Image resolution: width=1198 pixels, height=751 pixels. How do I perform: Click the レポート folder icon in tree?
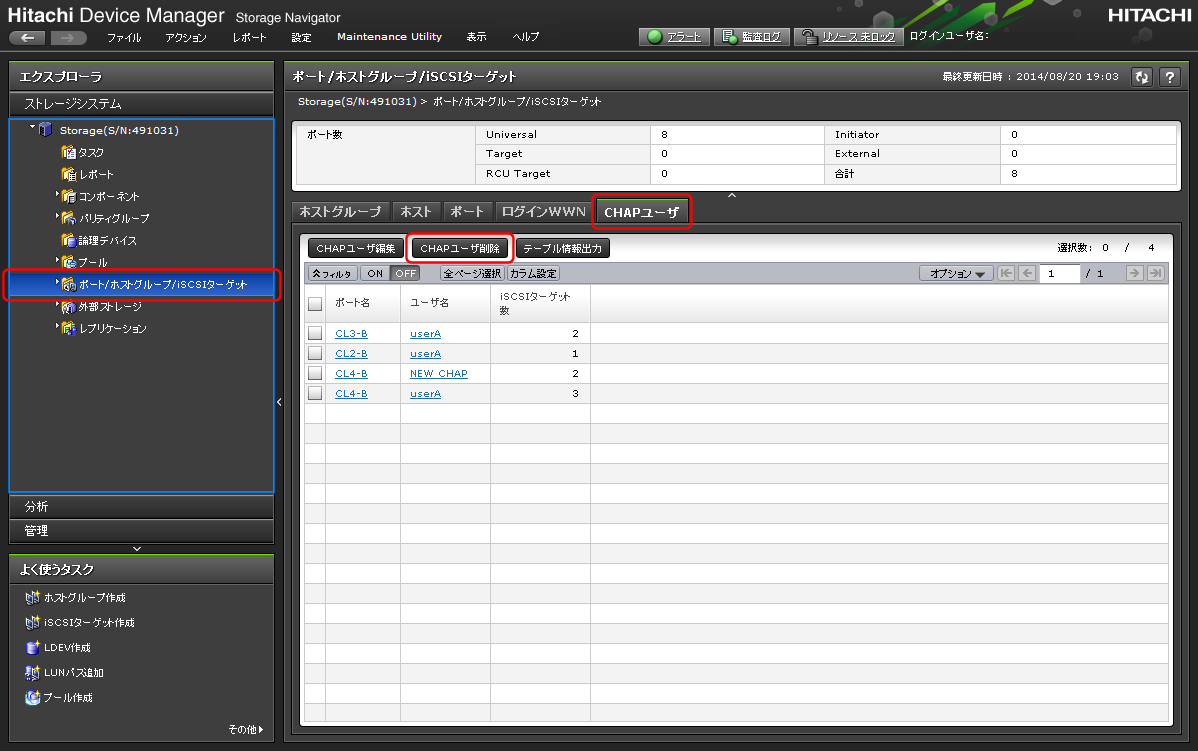pos(69,174)
